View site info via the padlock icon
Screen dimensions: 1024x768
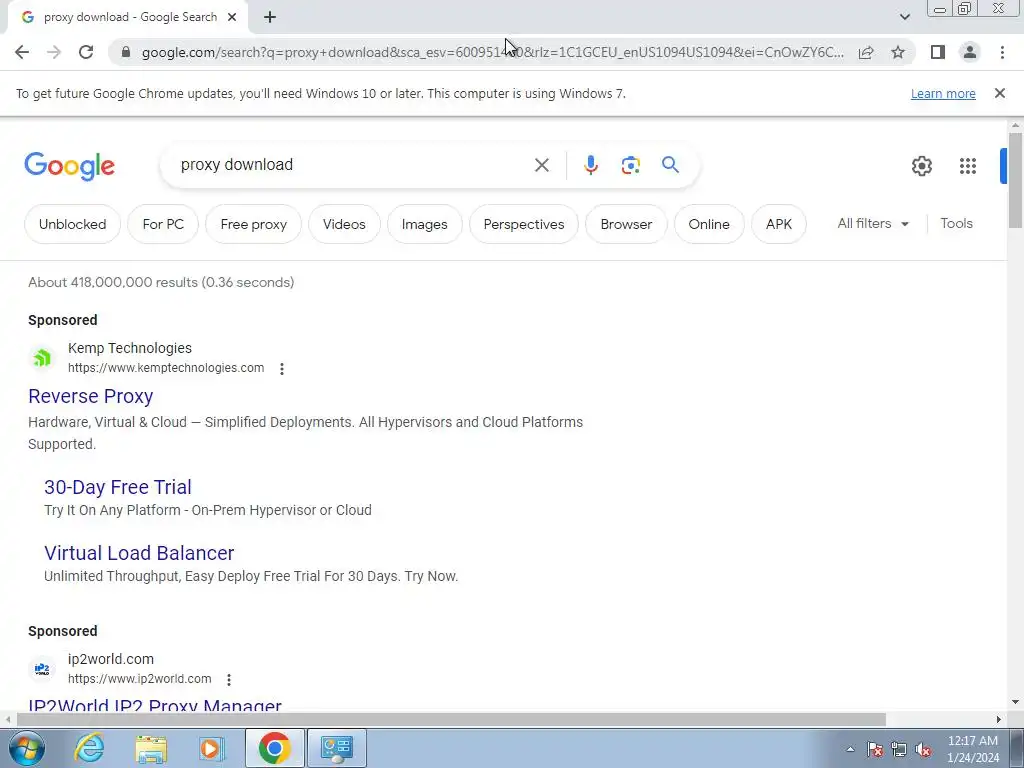pyautogui.click(x=126, y=52)
